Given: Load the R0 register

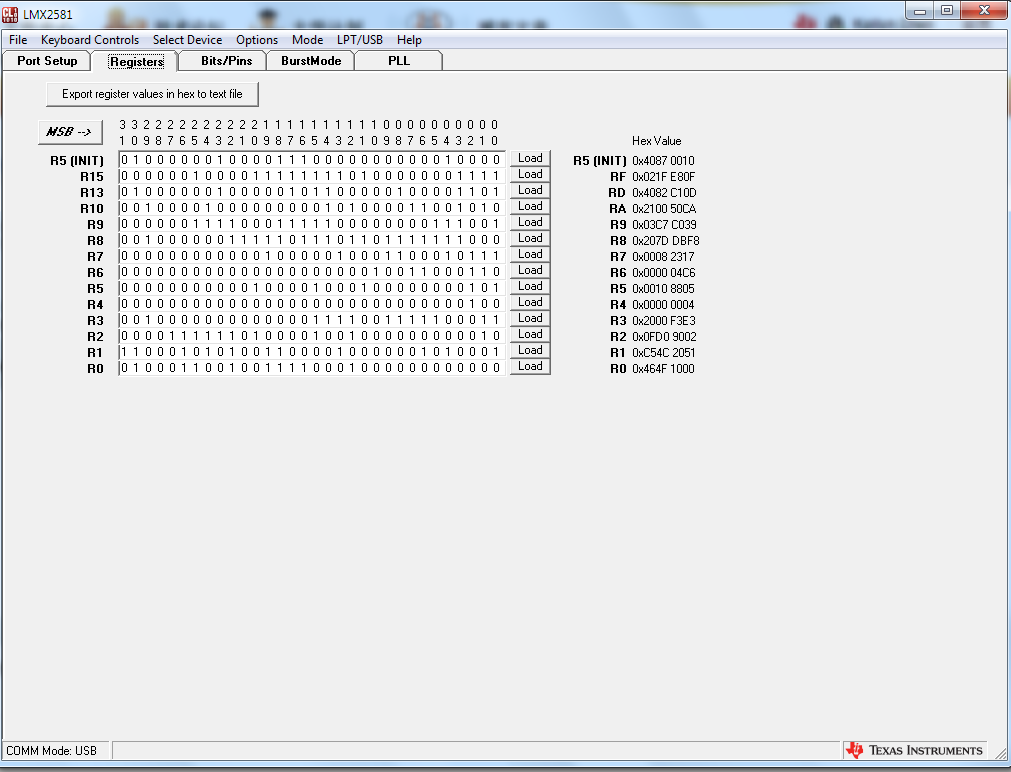Looking at the screenshot, I should point(530,366).
